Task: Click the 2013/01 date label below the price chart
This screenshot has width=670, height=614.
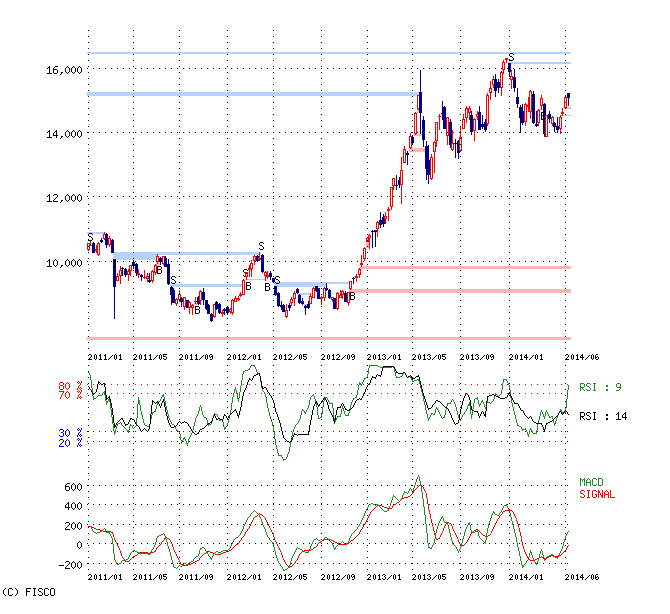Action: pyautogui.click(x=384, y=355)
